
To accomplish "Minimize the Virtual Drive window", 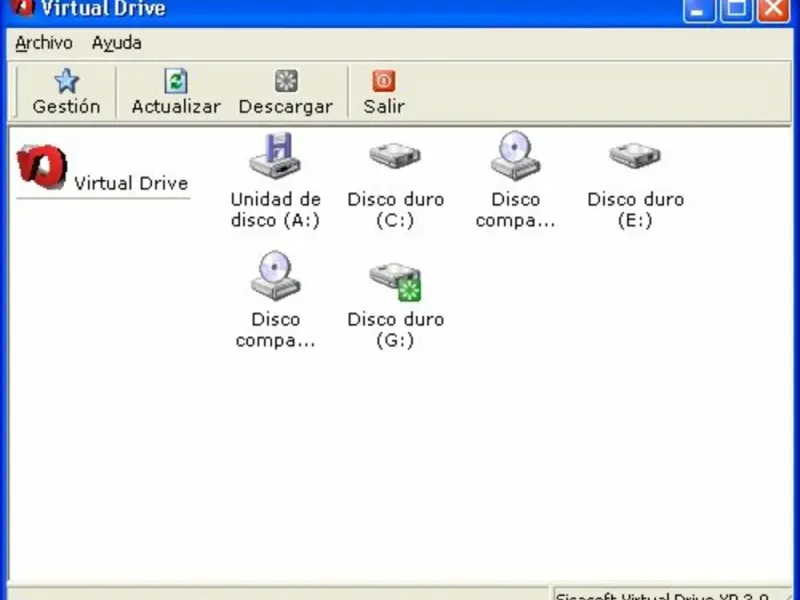I will [699, 9].
